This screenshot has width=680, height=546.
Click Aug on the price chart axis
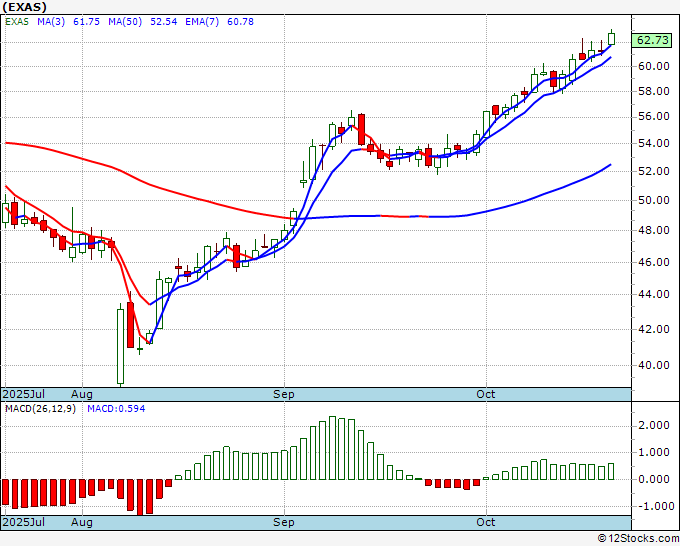[82, 394]
